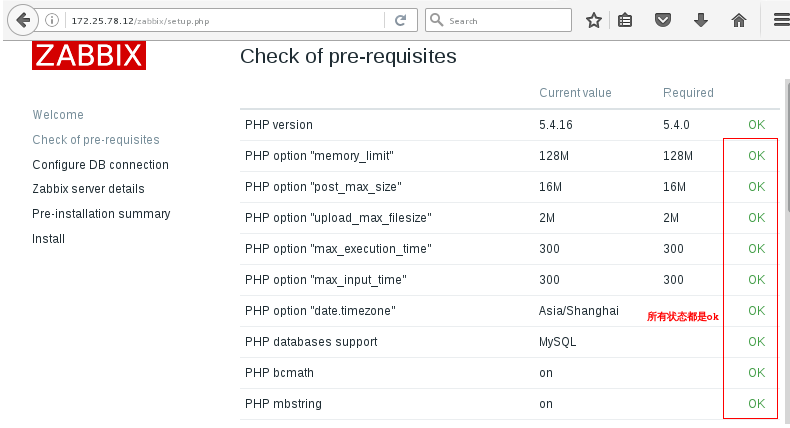Go to the browser home icon
The image size is (790, 428).
(739, 20)
